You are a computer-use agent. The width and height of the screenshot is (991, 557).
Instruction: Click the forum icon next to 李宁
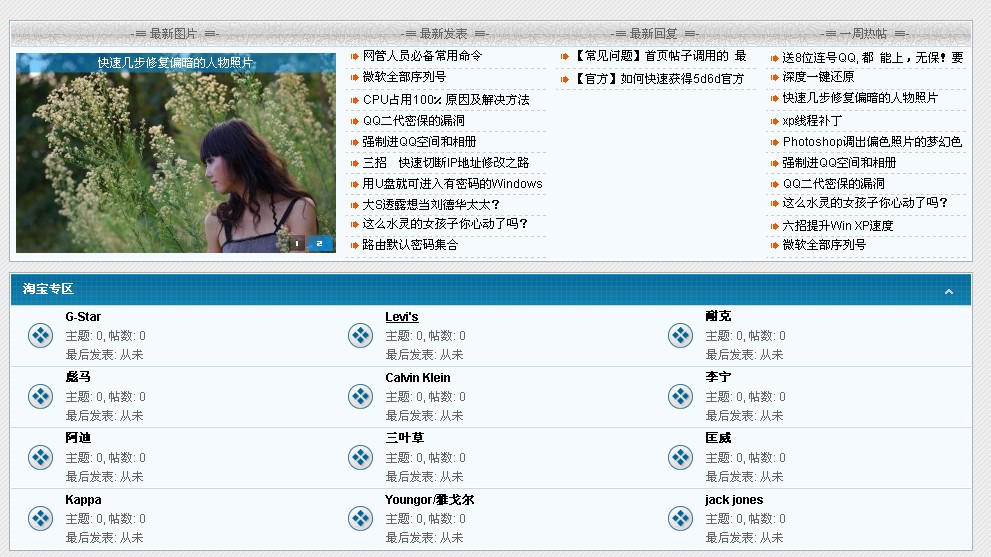click(680, 397)
